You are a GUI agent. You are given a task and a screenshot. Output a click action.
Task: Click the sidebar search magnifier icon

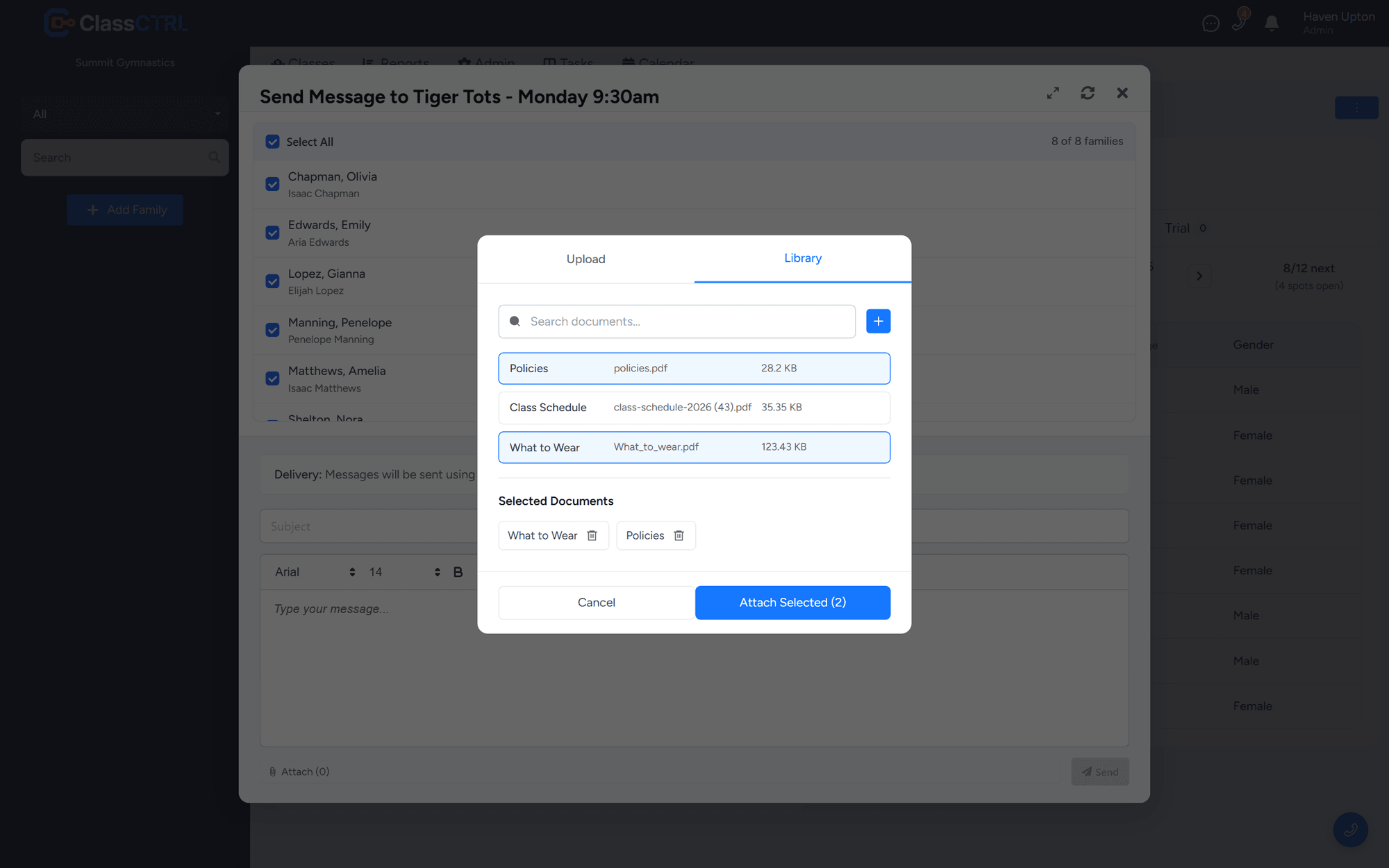coord(215,158)
